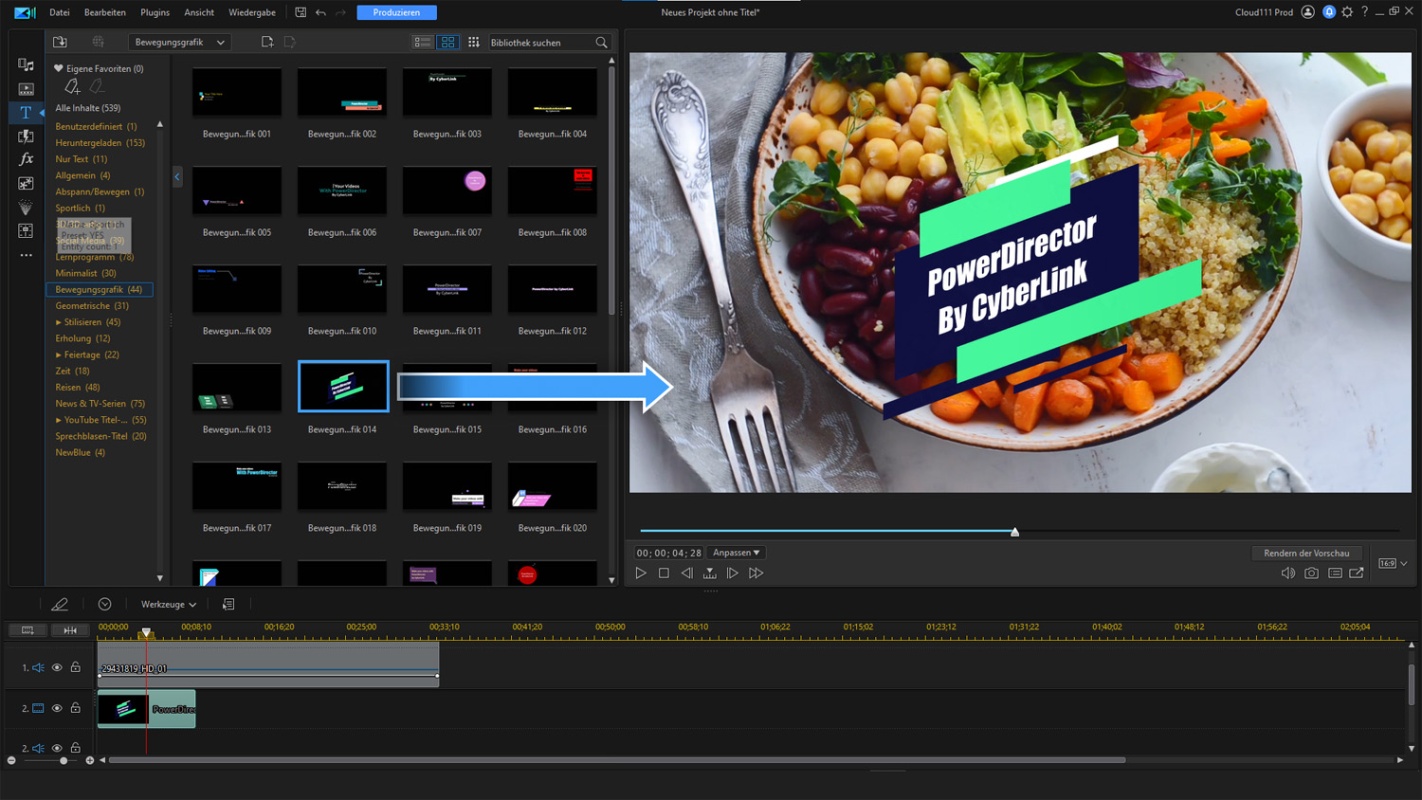
Task: Open preferences via the gear icon
Action: coord(1347,12)
